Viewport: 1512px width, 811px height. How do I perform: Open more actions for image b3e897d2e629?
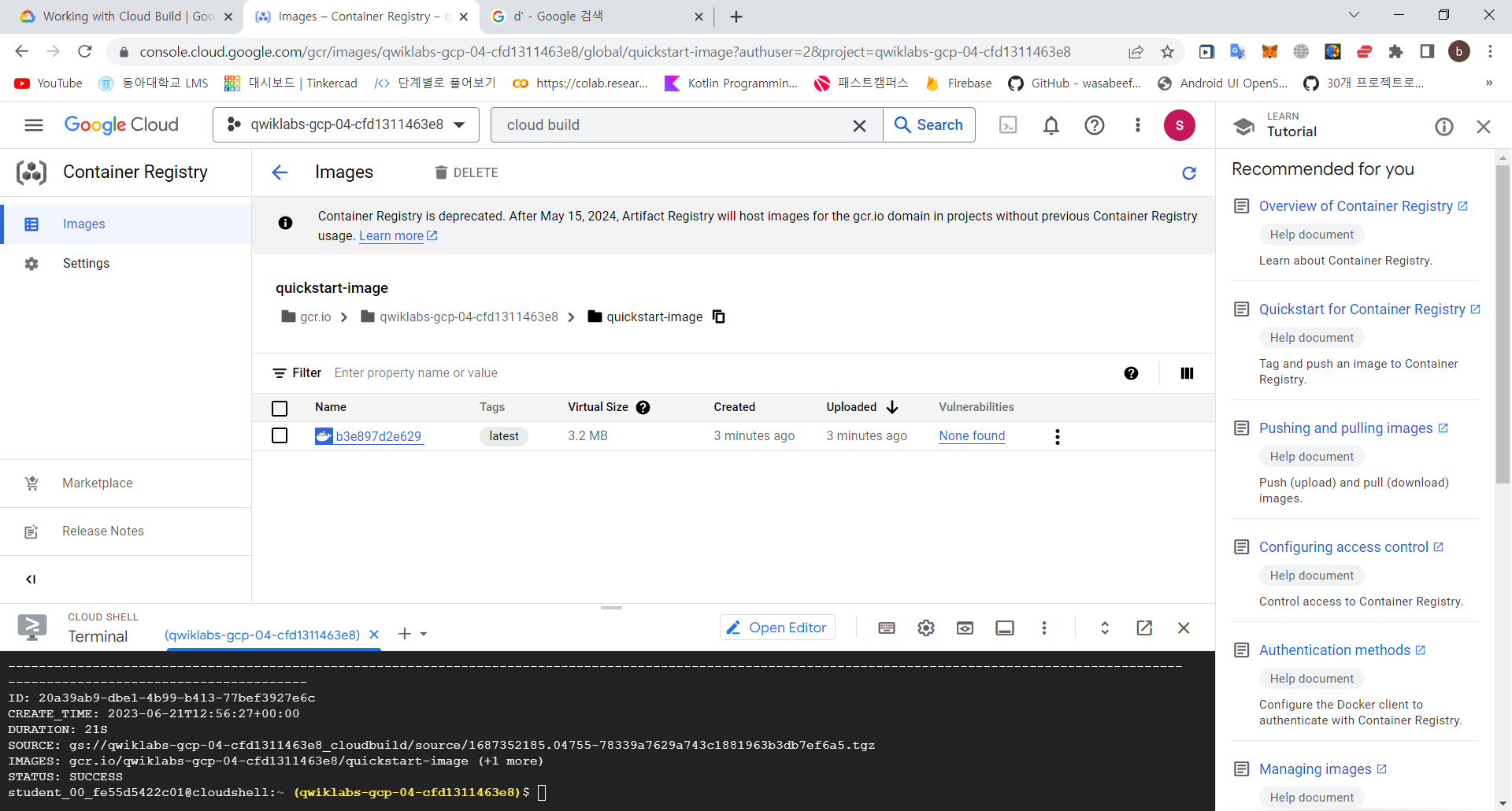(x=1057, y=436)
